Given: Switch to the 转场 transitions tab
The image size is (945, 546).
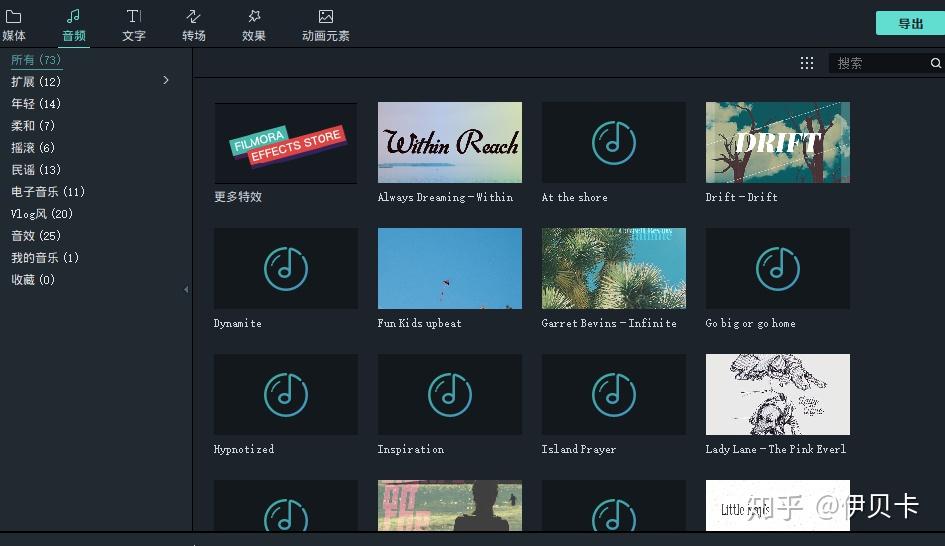Looking at the screenshot, I should pos(193,25).
